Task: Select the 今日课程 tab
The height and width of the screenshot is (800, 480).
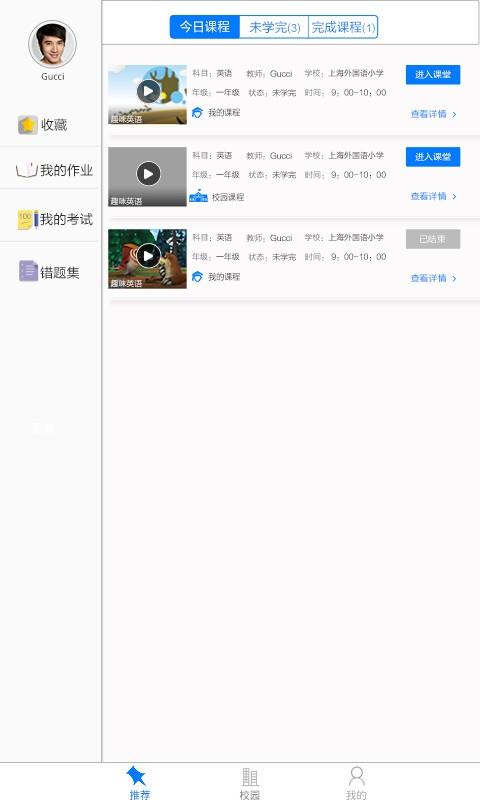Action: [205, 27]
